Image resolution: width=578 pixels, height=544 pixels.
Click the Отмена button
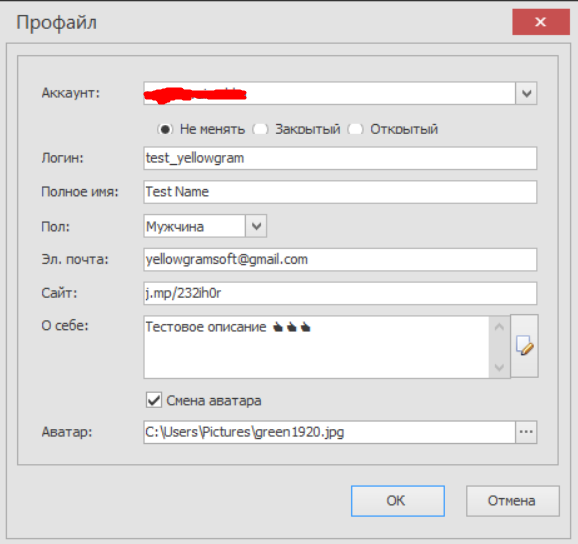click(x=513, y=501)
